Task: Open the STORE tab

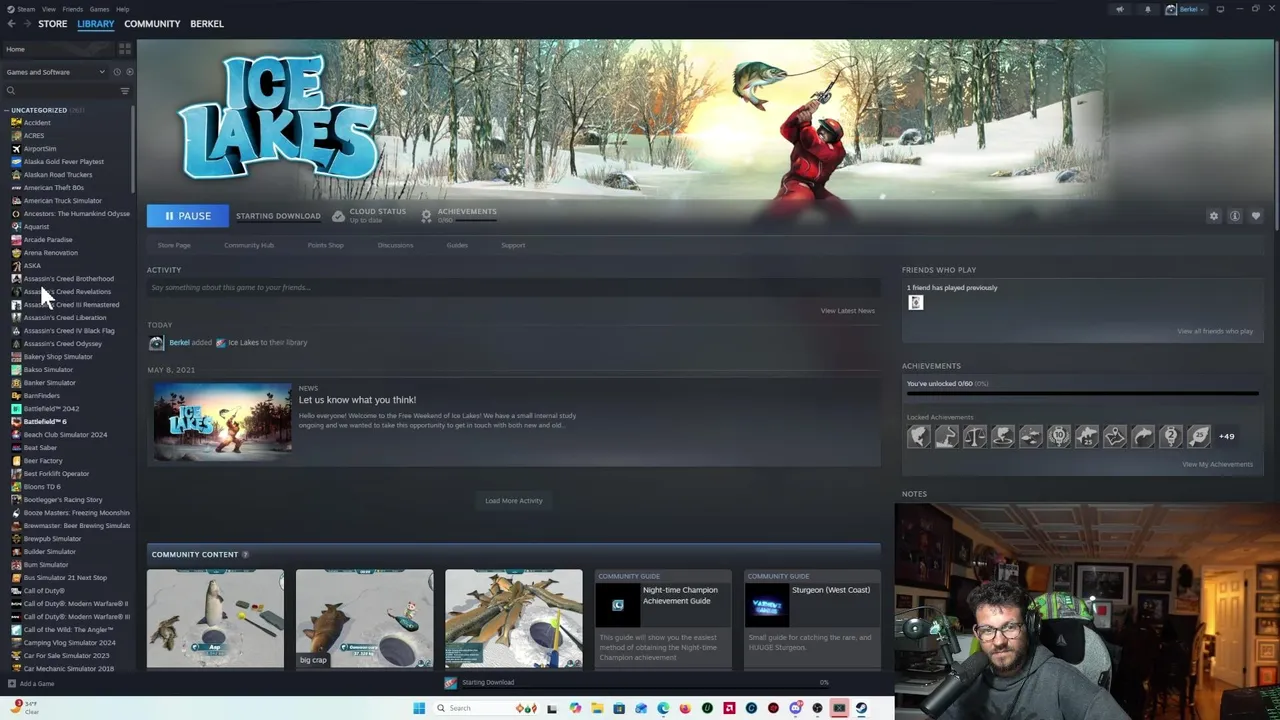Action: pyautogui.click(x=53, y=24)
